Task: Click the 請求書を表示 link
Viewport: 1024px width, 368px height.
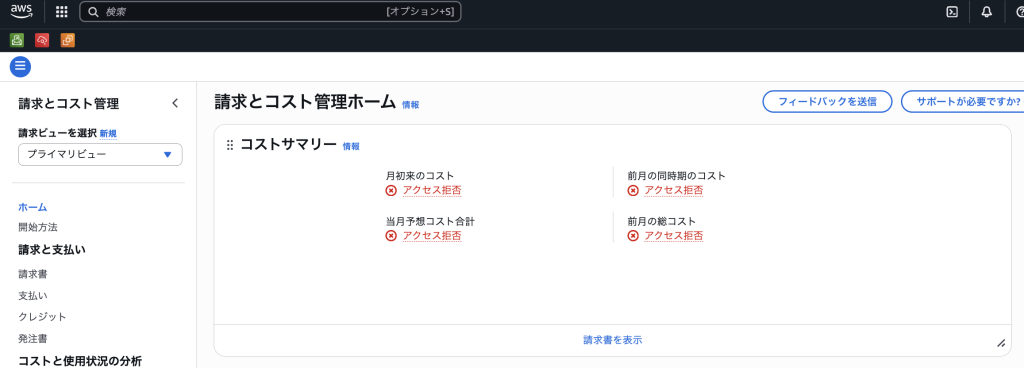Action: click(613, 340)
